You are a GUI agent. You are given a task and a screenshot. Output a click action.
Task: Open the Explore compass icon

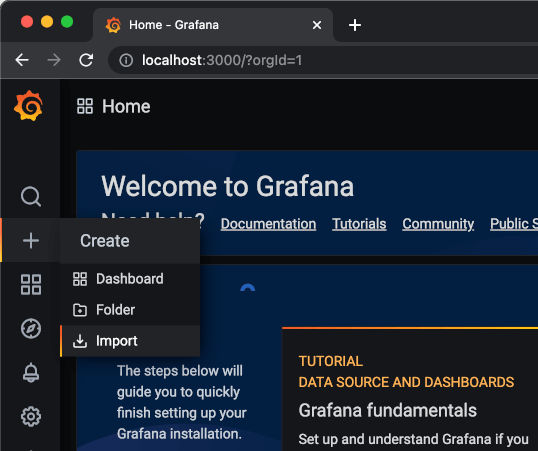tap(31, 328)
